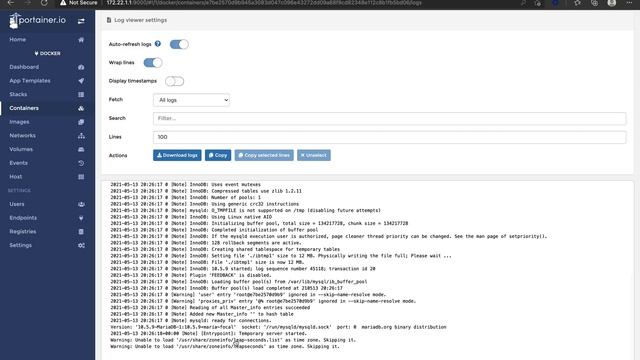
Task: Click the Lines field showing 100
Action: (389, 137)
